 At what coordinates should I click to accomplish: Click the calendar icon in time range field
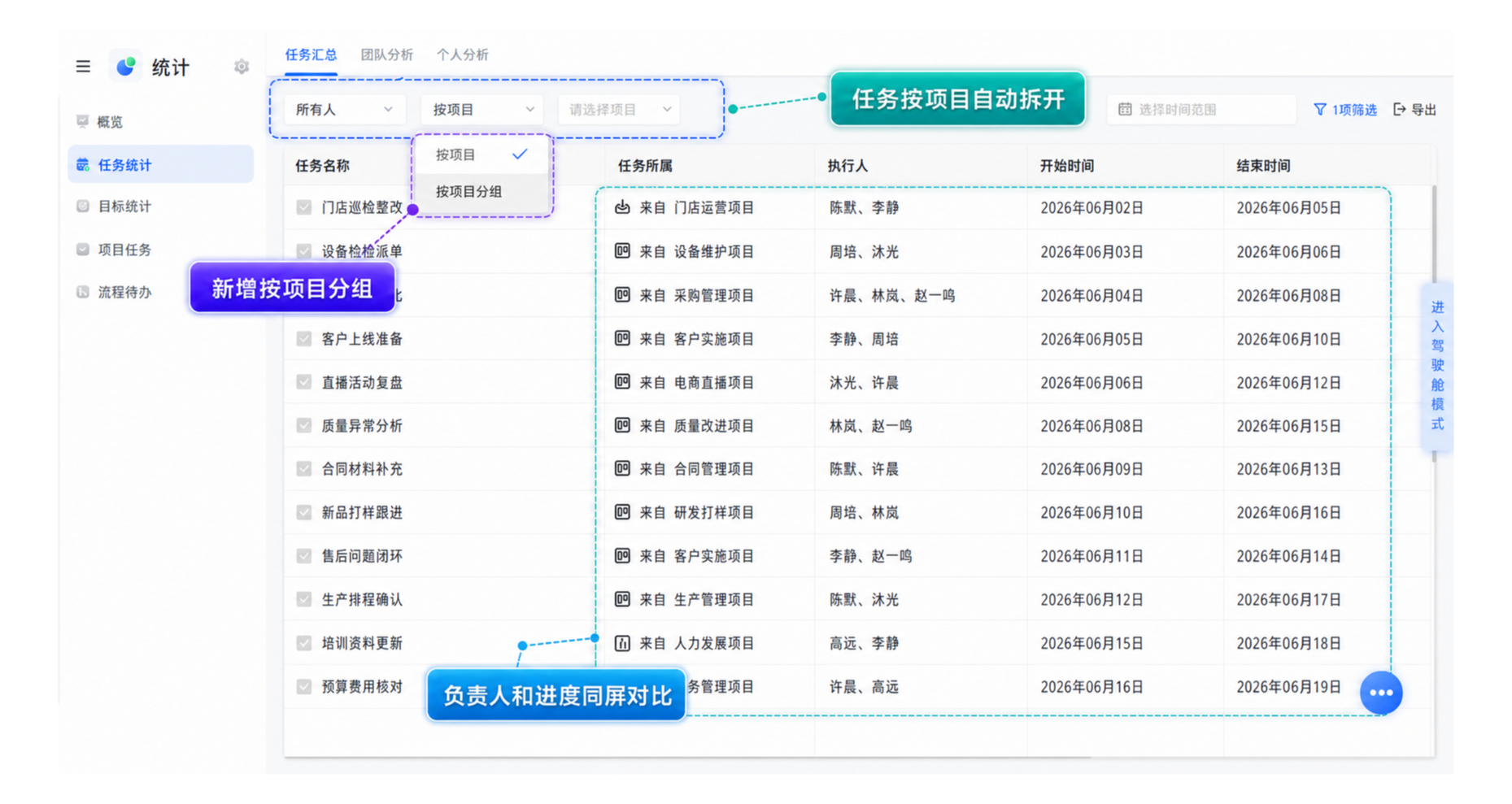tap(1125, 109)
